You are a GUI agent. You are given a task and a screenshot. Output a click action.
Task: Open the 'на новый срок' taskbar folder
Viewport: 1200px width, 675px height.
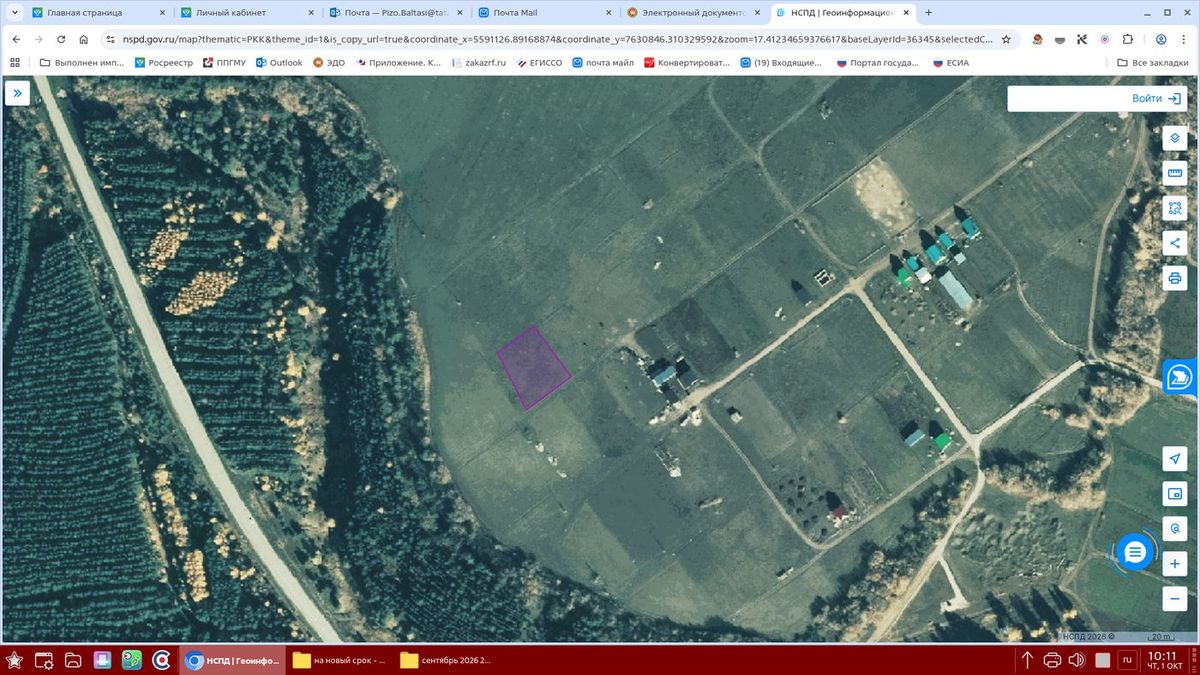[341, 660]
